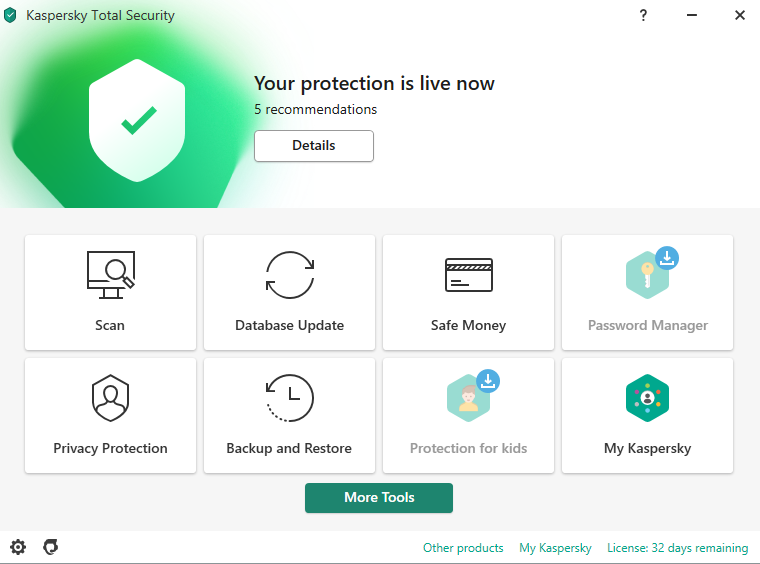
Task: Click the green protection status shield
Action: tap(139, 123)
